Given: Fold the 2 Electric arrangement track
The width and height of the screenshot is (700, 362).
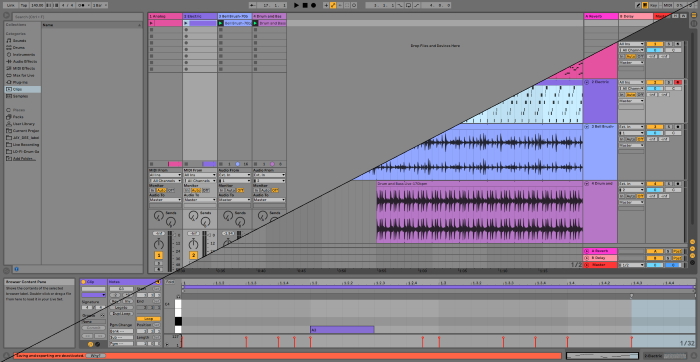Looking at the screenshot, I should click(587, 83).
